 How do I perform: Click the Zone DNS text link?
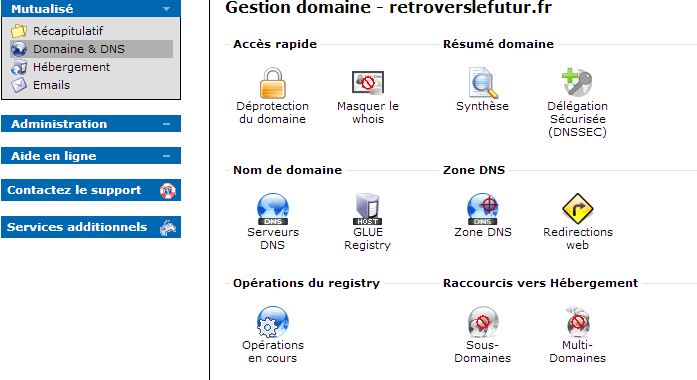click(483, 232)
